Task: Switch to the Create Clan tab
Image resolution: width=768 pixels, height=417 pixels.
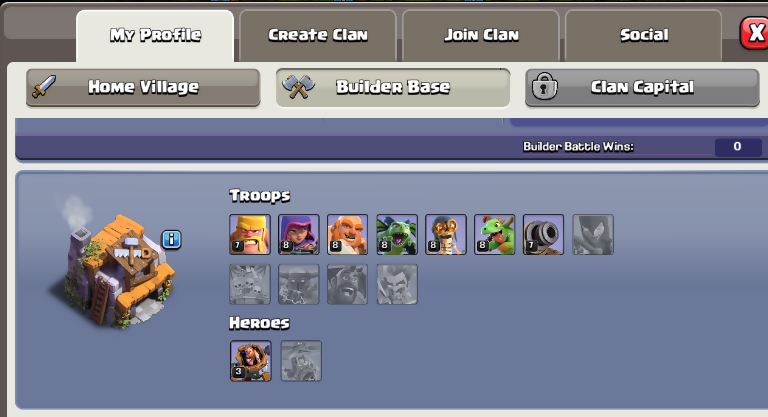Action: 318,35
